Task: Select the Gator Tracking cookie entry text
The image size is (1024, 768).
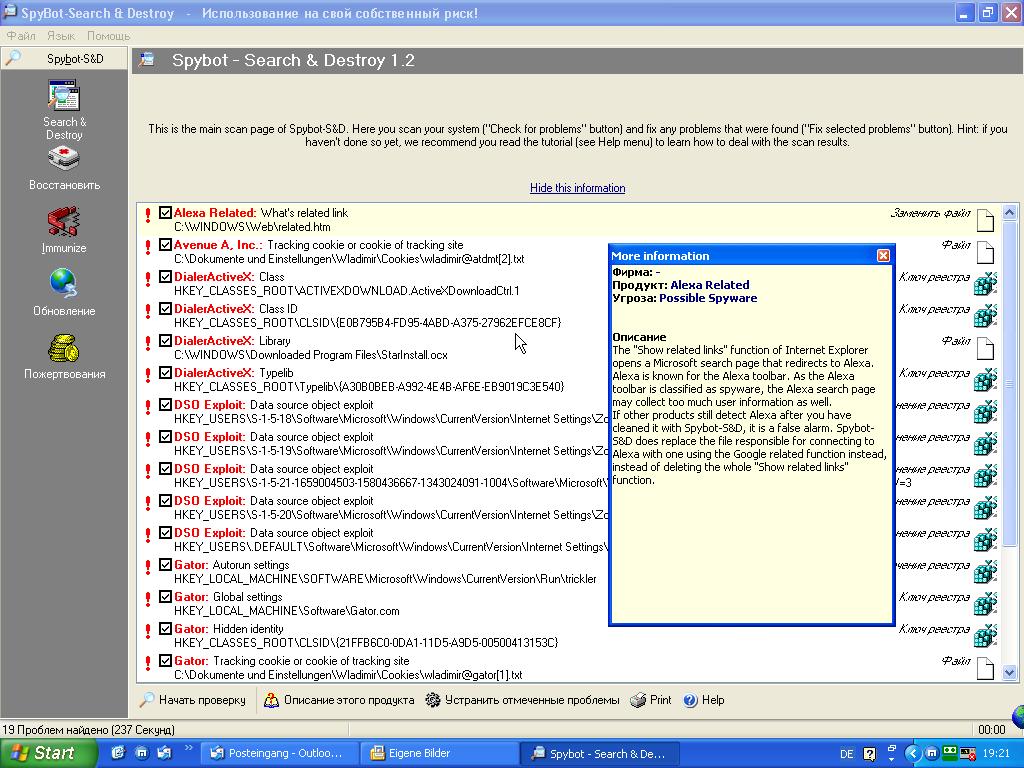Action: point(292,661)
